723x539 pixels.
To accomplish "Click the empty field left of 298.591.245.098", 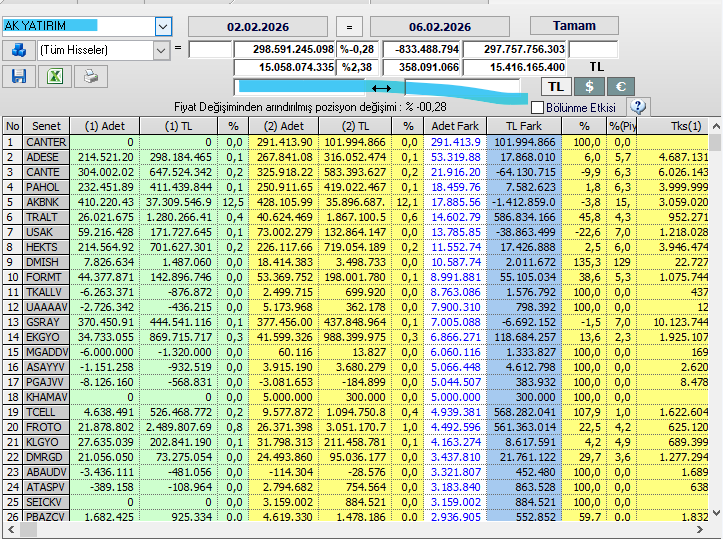I will pos(210,49).
